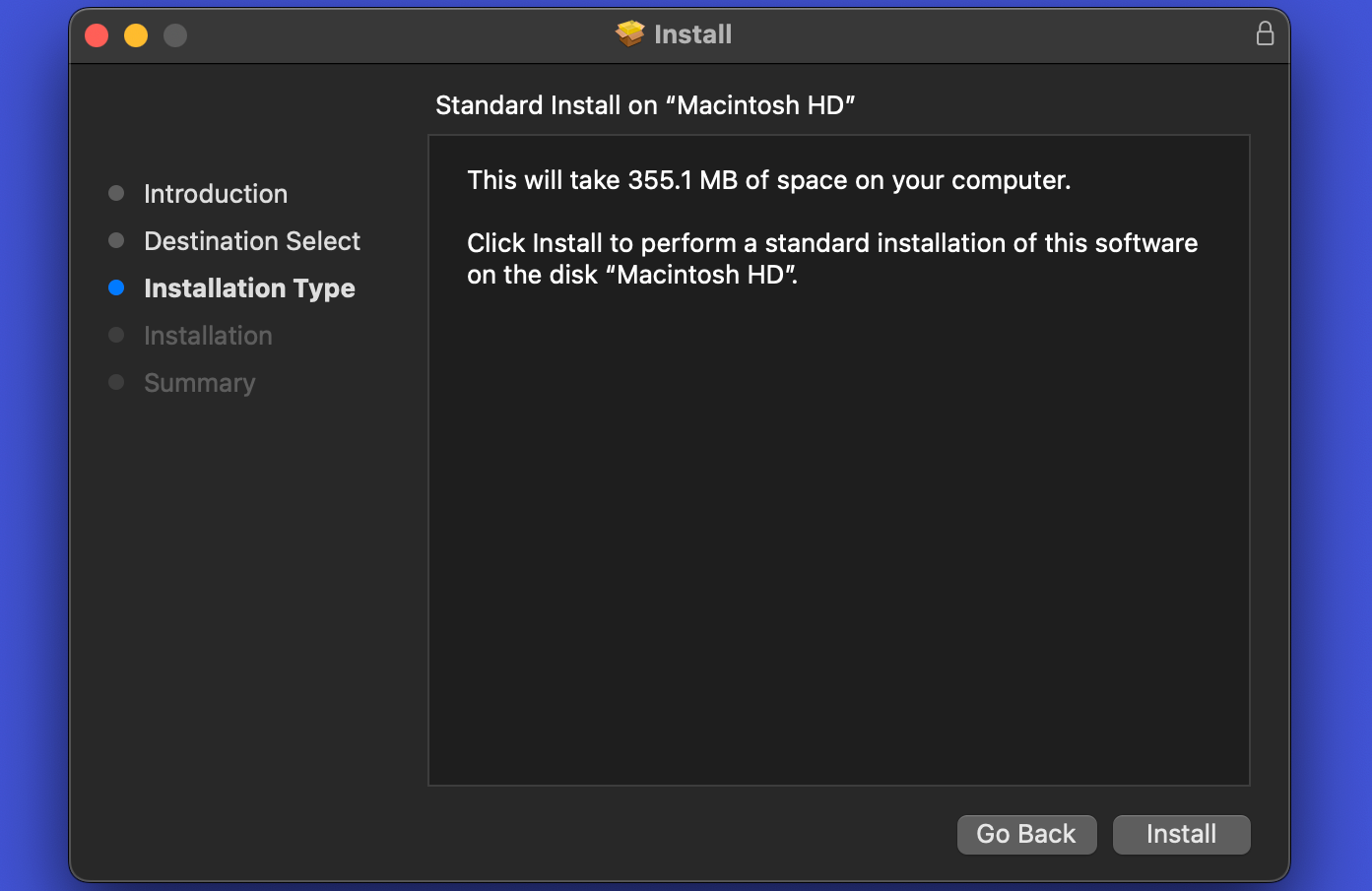
Task: Select the Introduction step in sidebar
Action: pos(216,194)
